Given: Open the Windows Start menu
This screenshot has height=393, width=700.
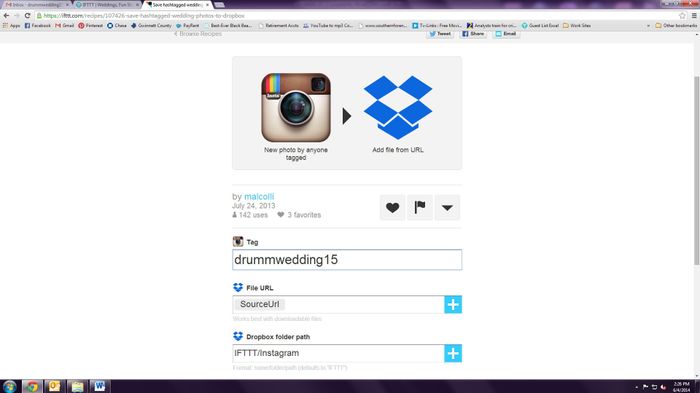Looking at the screenshot, I should 9,386.
